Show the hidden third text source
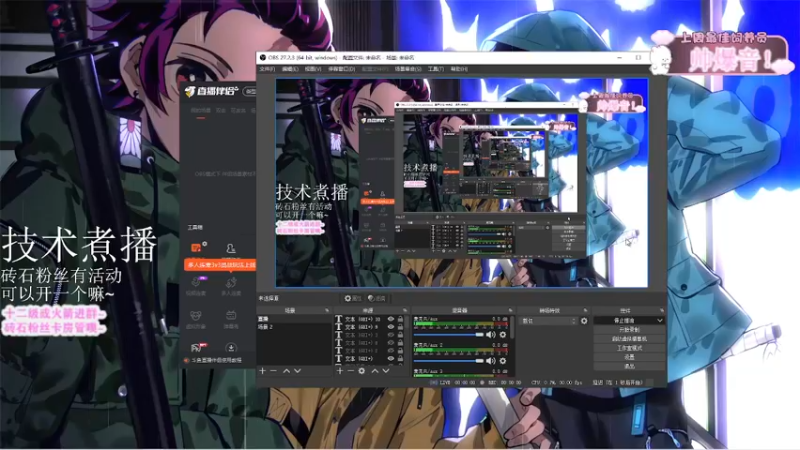 391,335
